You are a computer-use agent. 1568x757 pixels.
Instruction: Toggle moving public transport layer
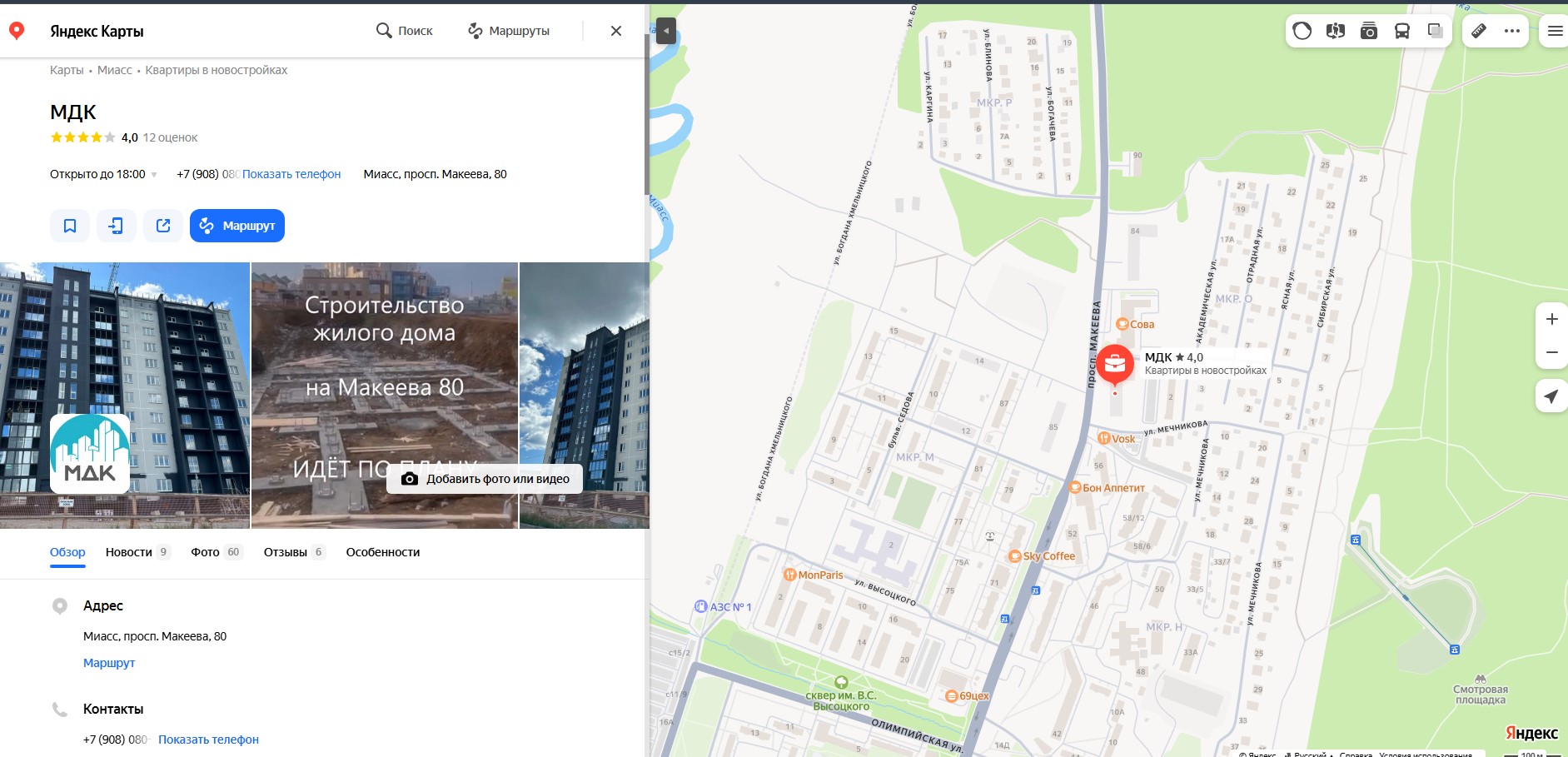pos(1402,32)
